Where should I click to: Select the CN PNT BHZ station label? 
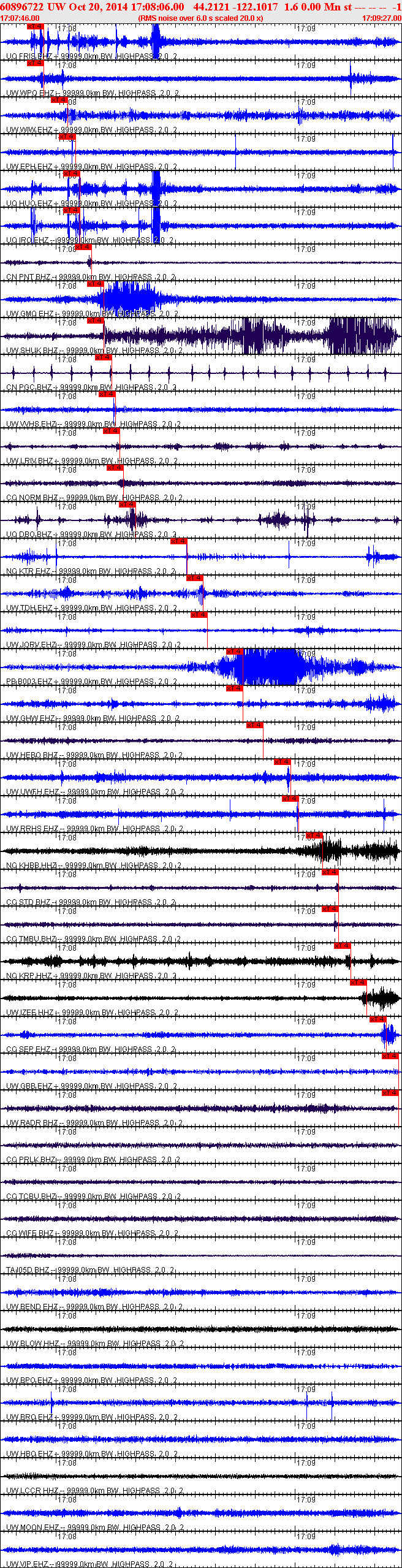click(x=28, y=277)
